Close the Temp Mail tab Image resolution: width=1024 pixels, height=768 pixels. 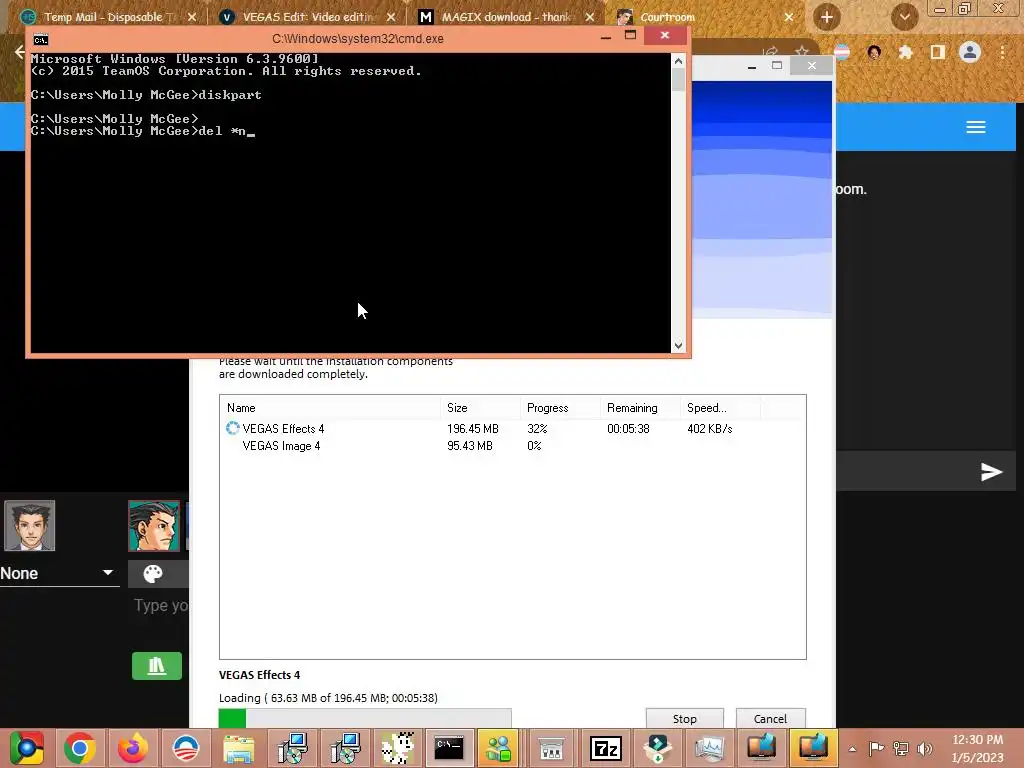click(192, 17)
